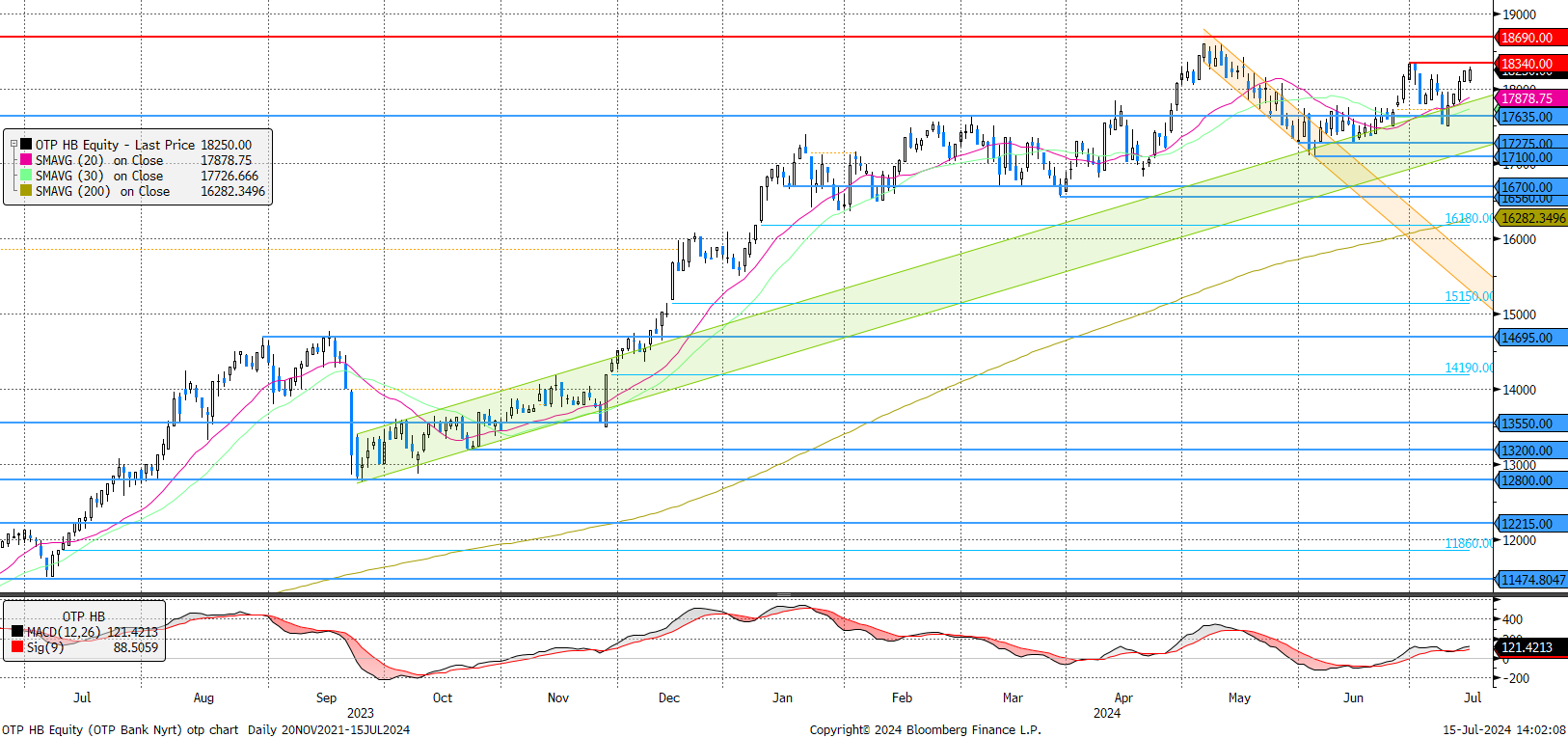Click the black OTP HB Equity color swatch

(26, 145)
